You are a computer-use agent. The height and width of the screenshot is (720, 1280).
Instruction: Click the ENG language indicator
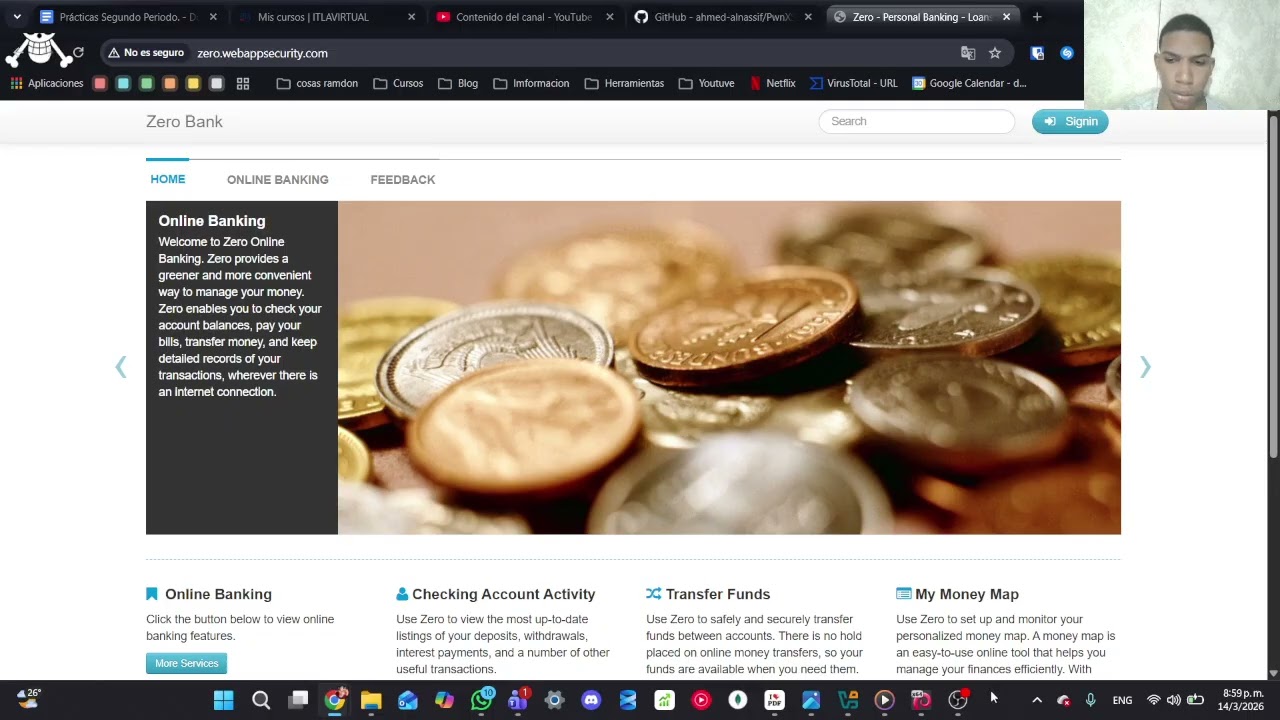coord(1123,700)
